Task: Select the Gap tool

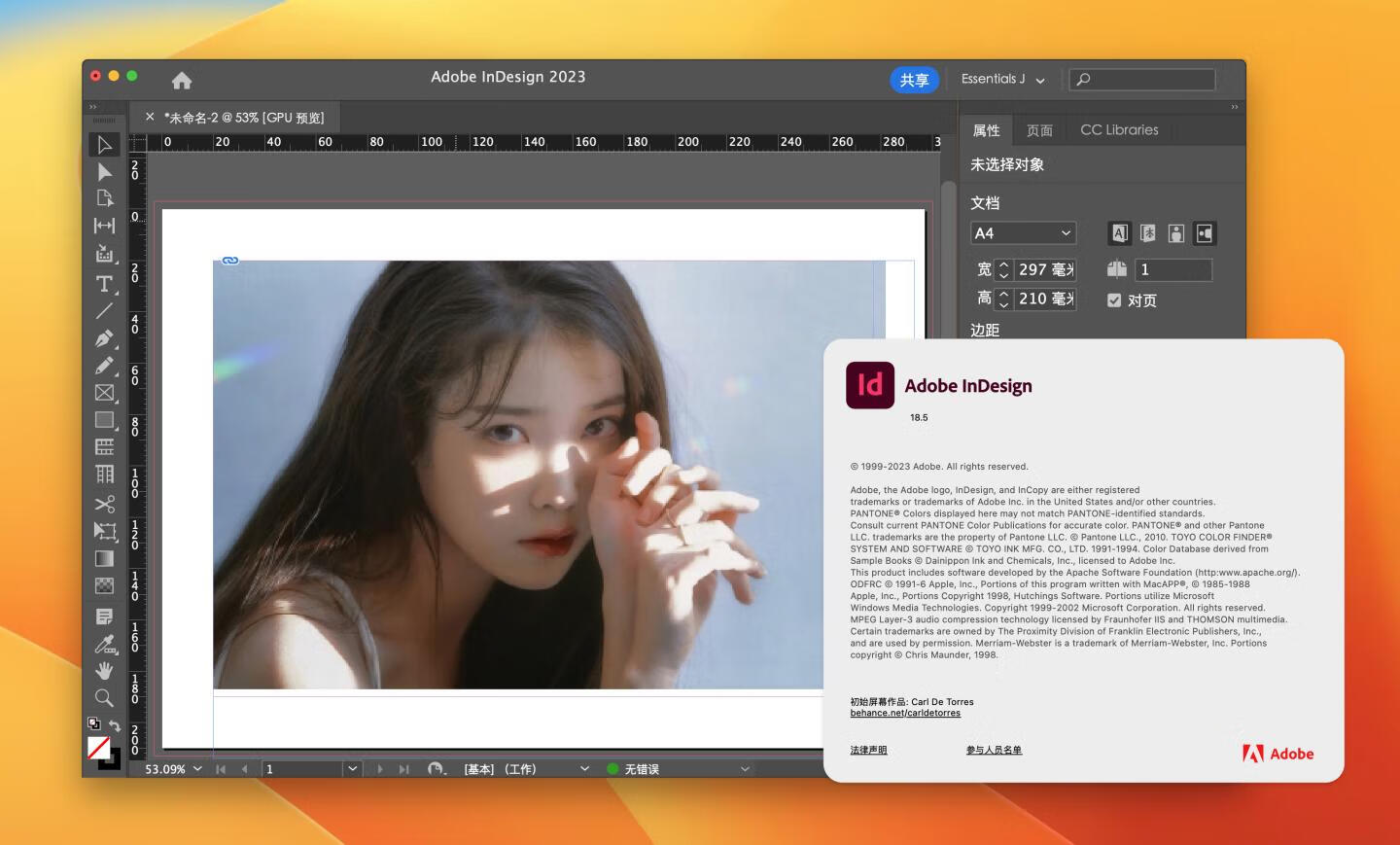Action: 104,226
